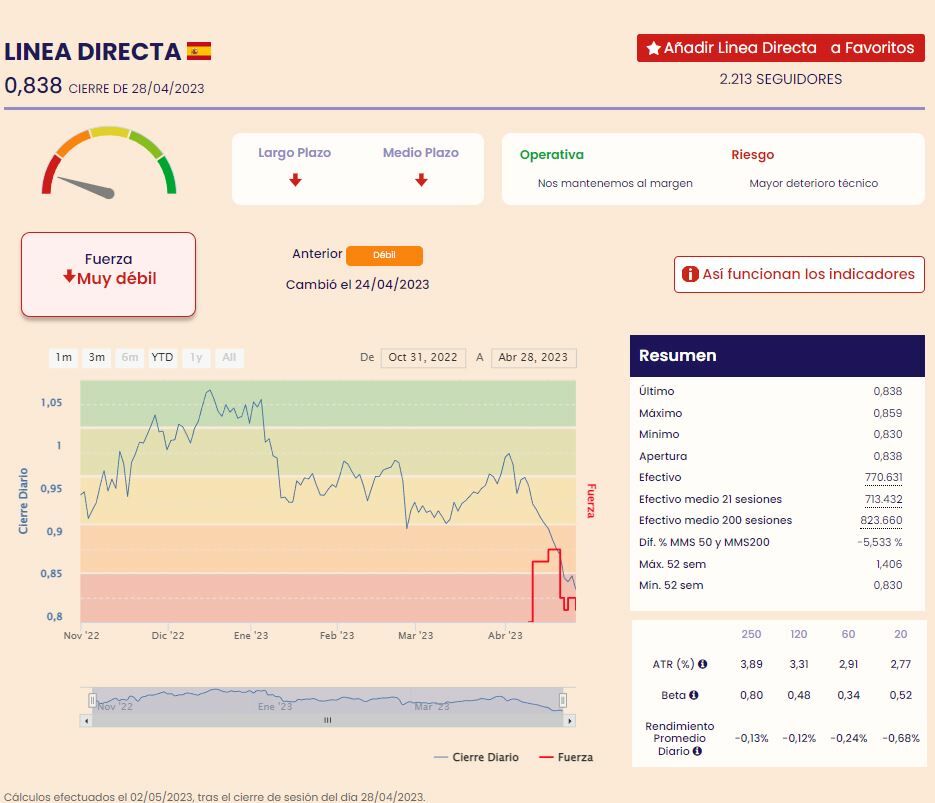
Task: Click the Largo Plazo label
Action: pyautogui.click(x=295, y=153)
